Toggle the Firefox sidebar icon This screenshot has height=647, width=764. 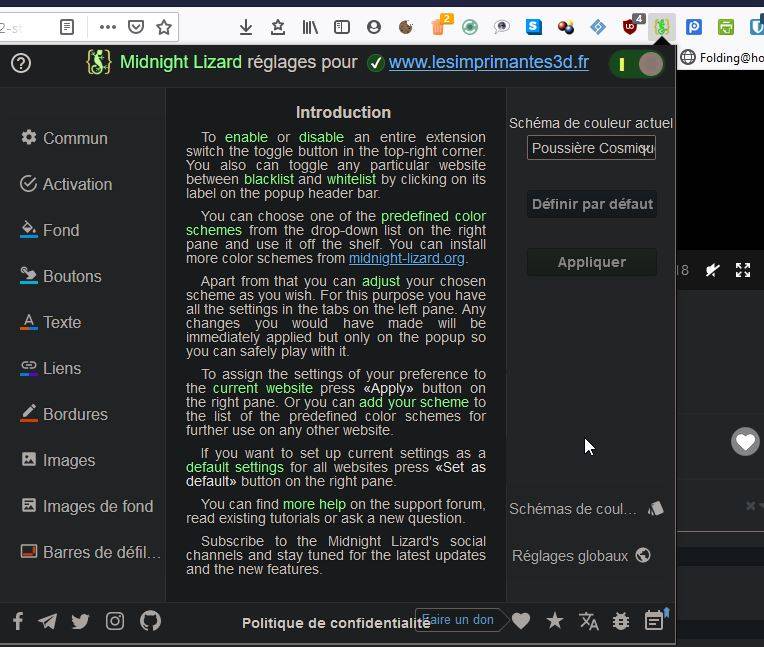[x=342, y=27]
